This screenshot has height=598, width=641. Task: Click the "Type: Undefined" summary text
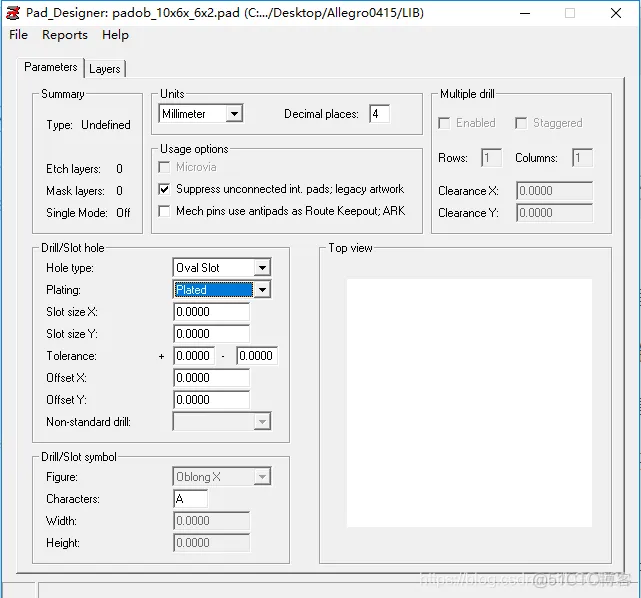tap(88, 125)
